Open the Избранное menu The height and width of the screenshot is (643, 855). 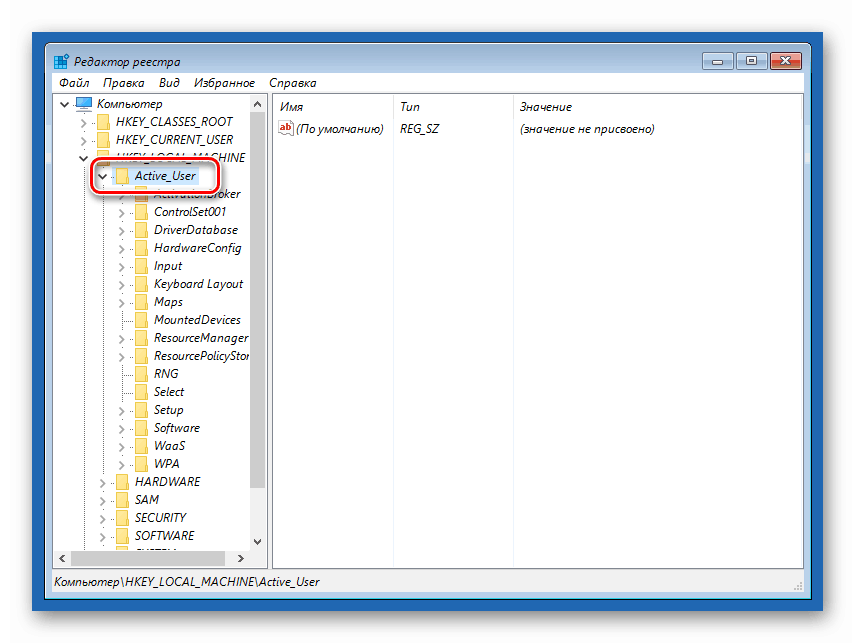pyautogui.click(x=224, y=83)
